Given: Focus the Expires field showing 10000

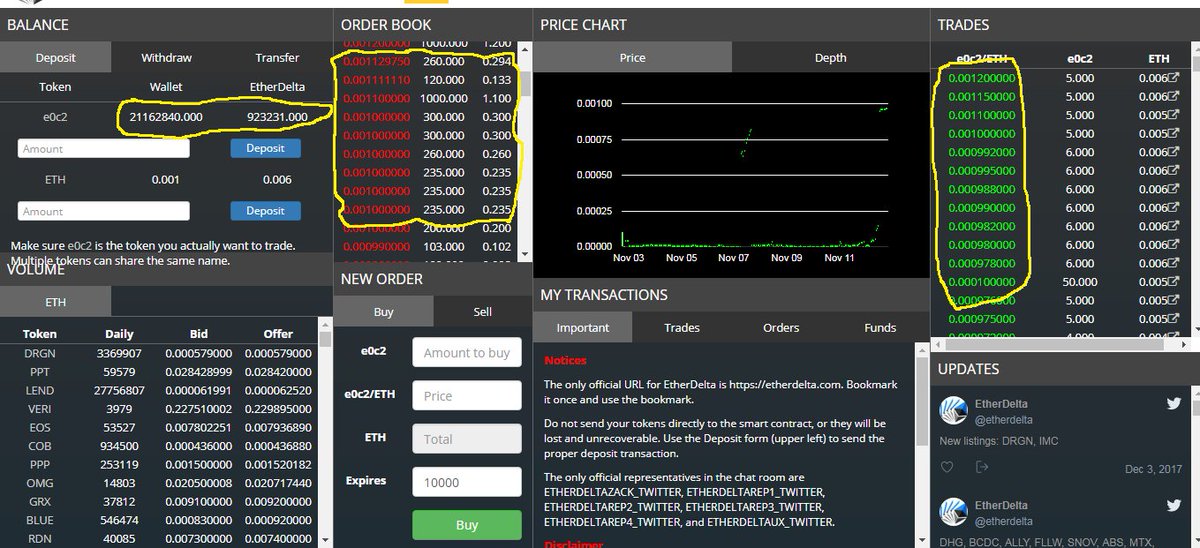Looking at the screenshot, I should pos(467,482).
